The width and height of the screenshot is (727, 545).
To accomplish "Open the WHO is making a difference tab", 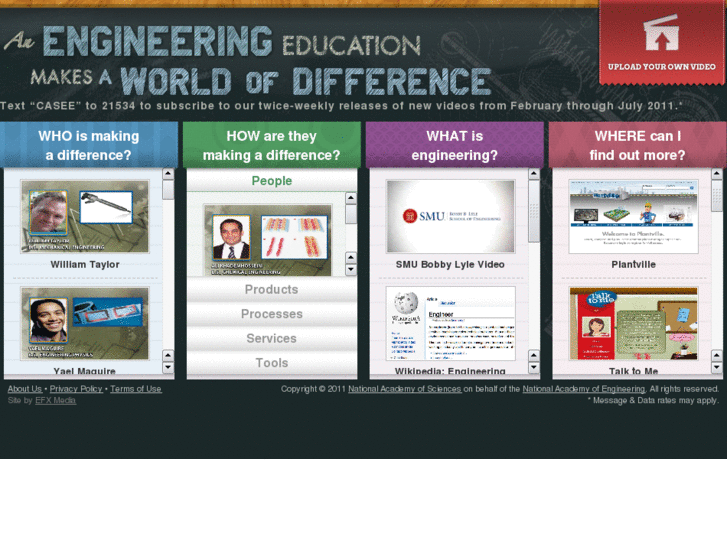I will coord(89,145).
